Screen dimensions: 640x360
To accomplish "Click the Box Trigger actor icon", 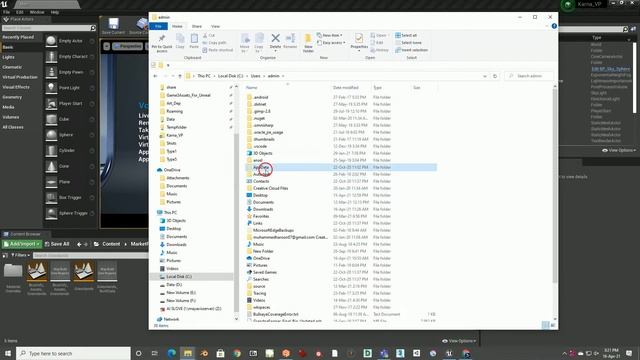I will tap(51, 198).
